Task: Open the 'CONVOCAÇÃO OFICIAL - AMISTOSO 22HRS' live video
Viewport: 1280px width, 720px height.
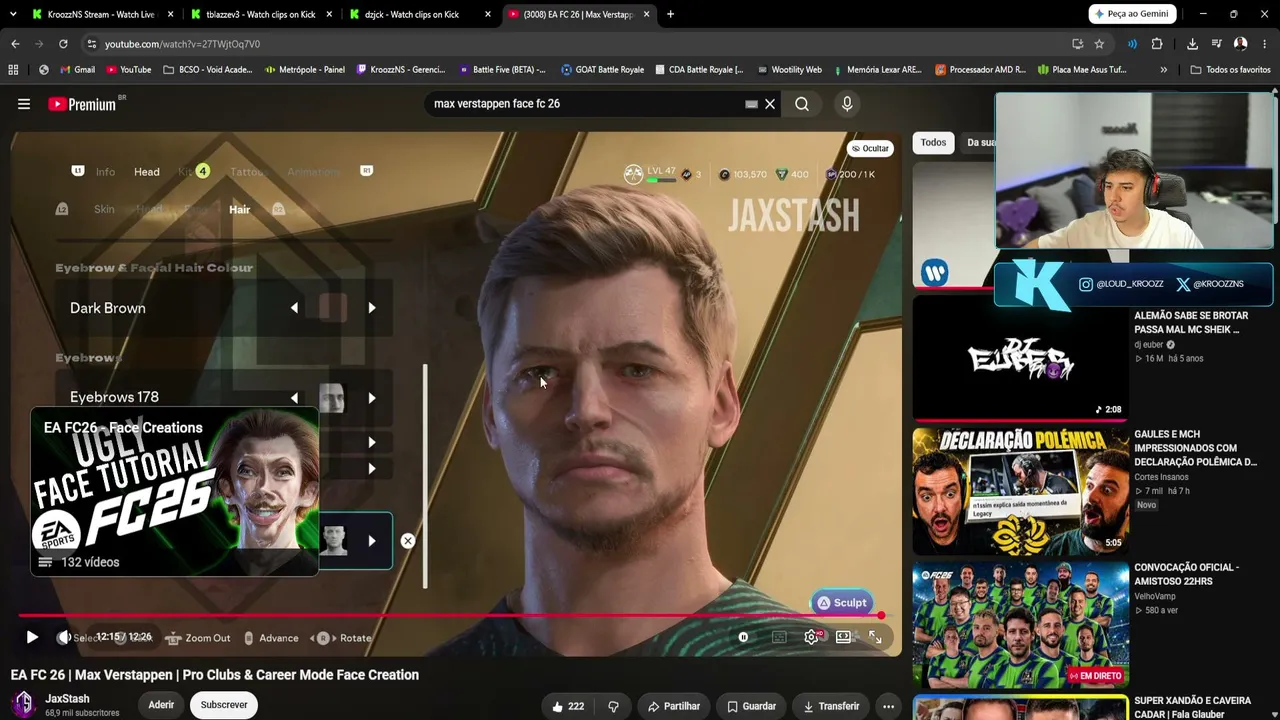Action: pos(1019,625)
